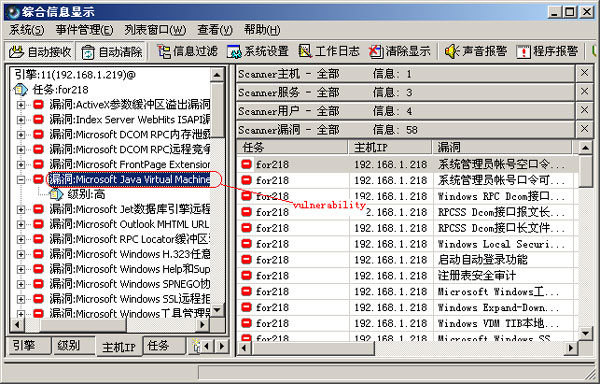The width and height of the screenshot is (600, 384).
Task: Click red icon of Windows SSL远程 item
Action: pos(39,298)
